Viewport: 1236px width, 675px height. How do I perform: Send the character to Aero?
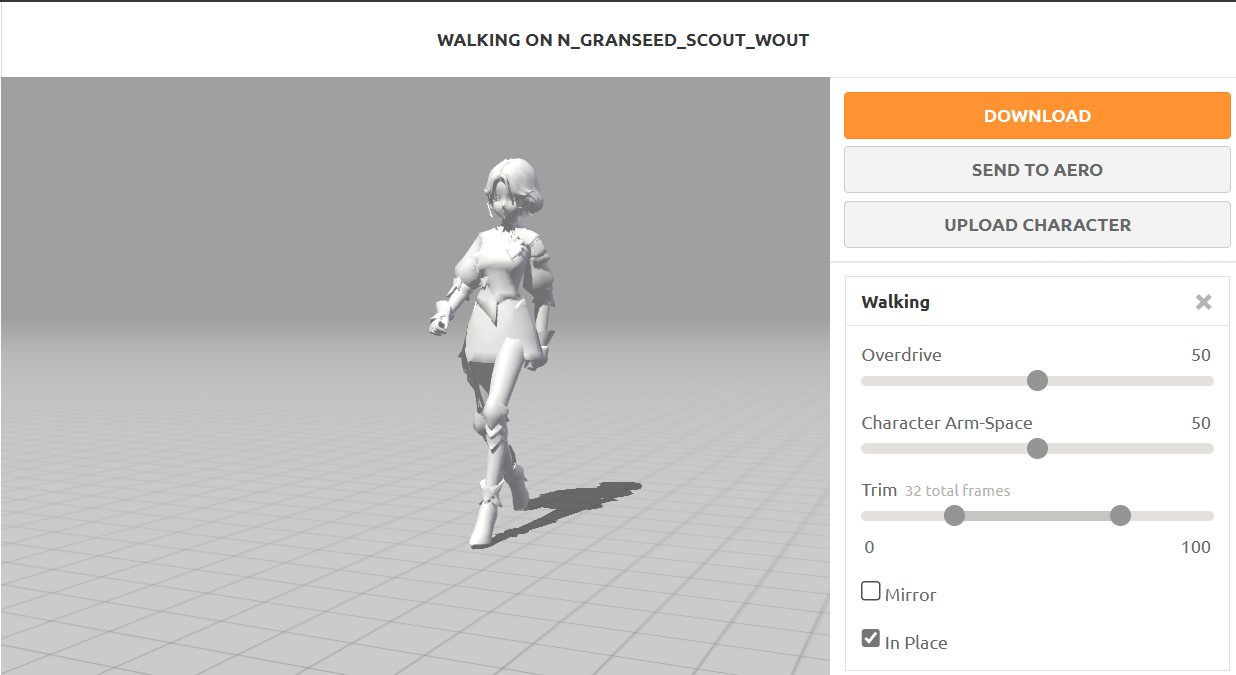1037,170
